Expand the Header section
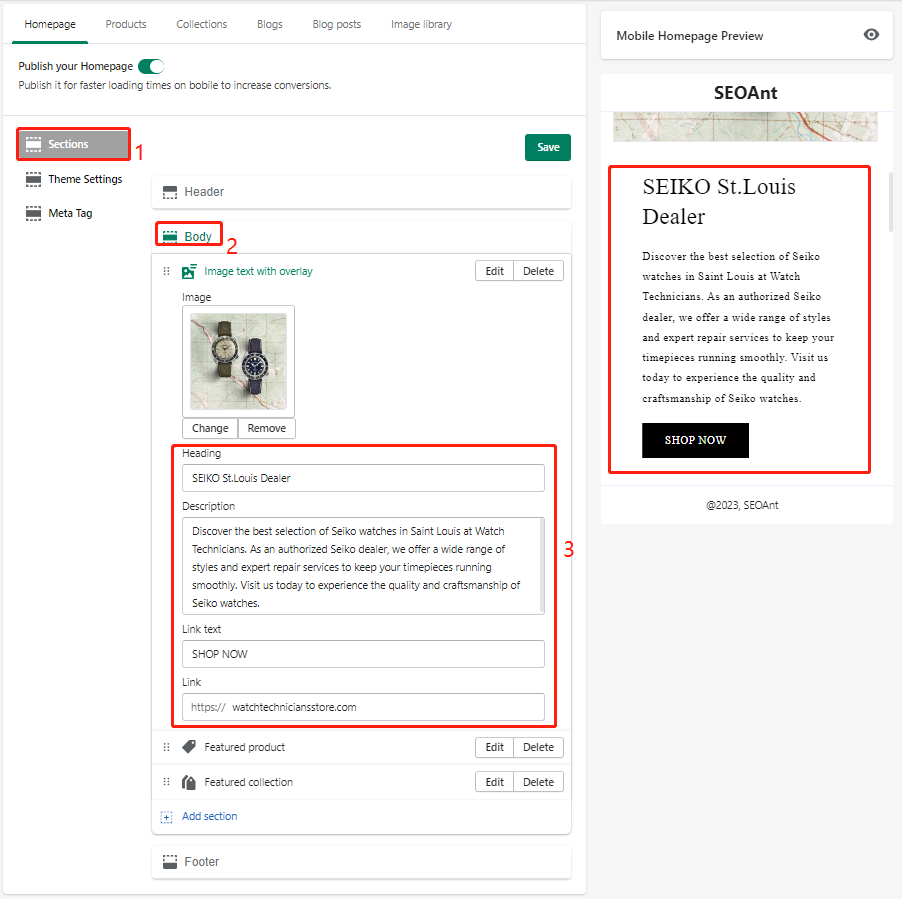 coord(361,192)
